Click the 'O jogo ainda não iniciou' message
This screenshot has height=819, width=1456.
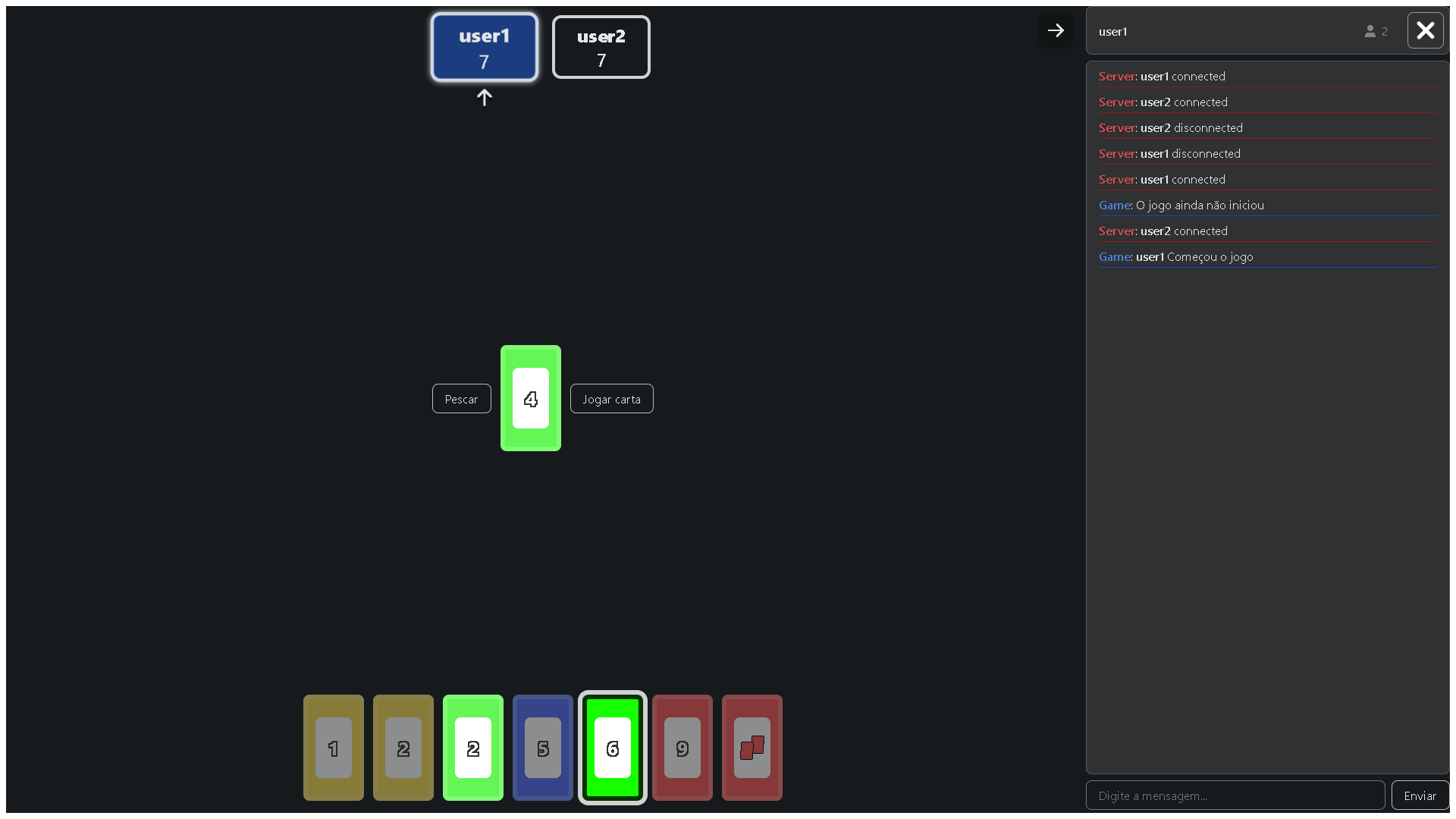click(1267, 205)
